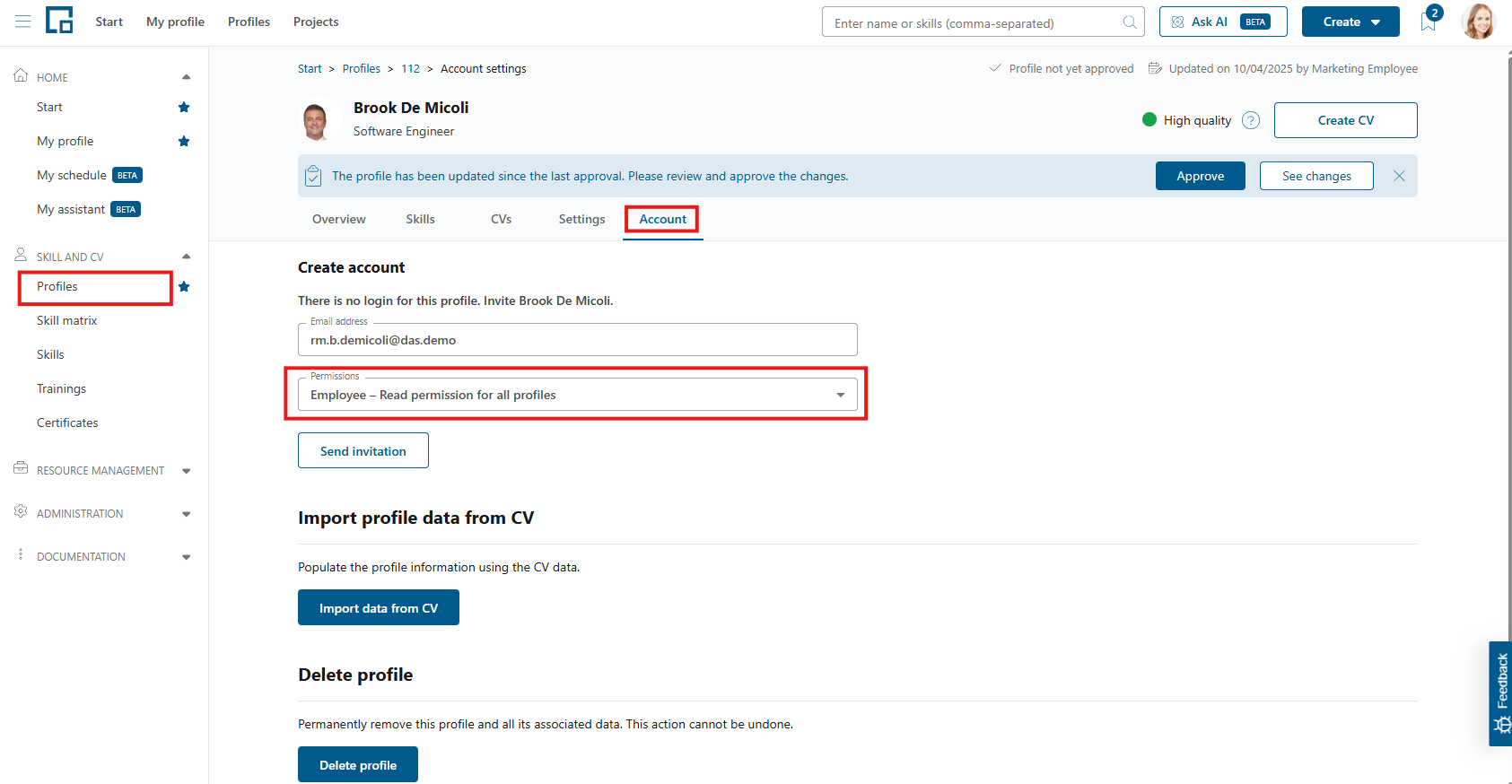
Task: Click the search magnifier icon
Action: coord(1130,22)
